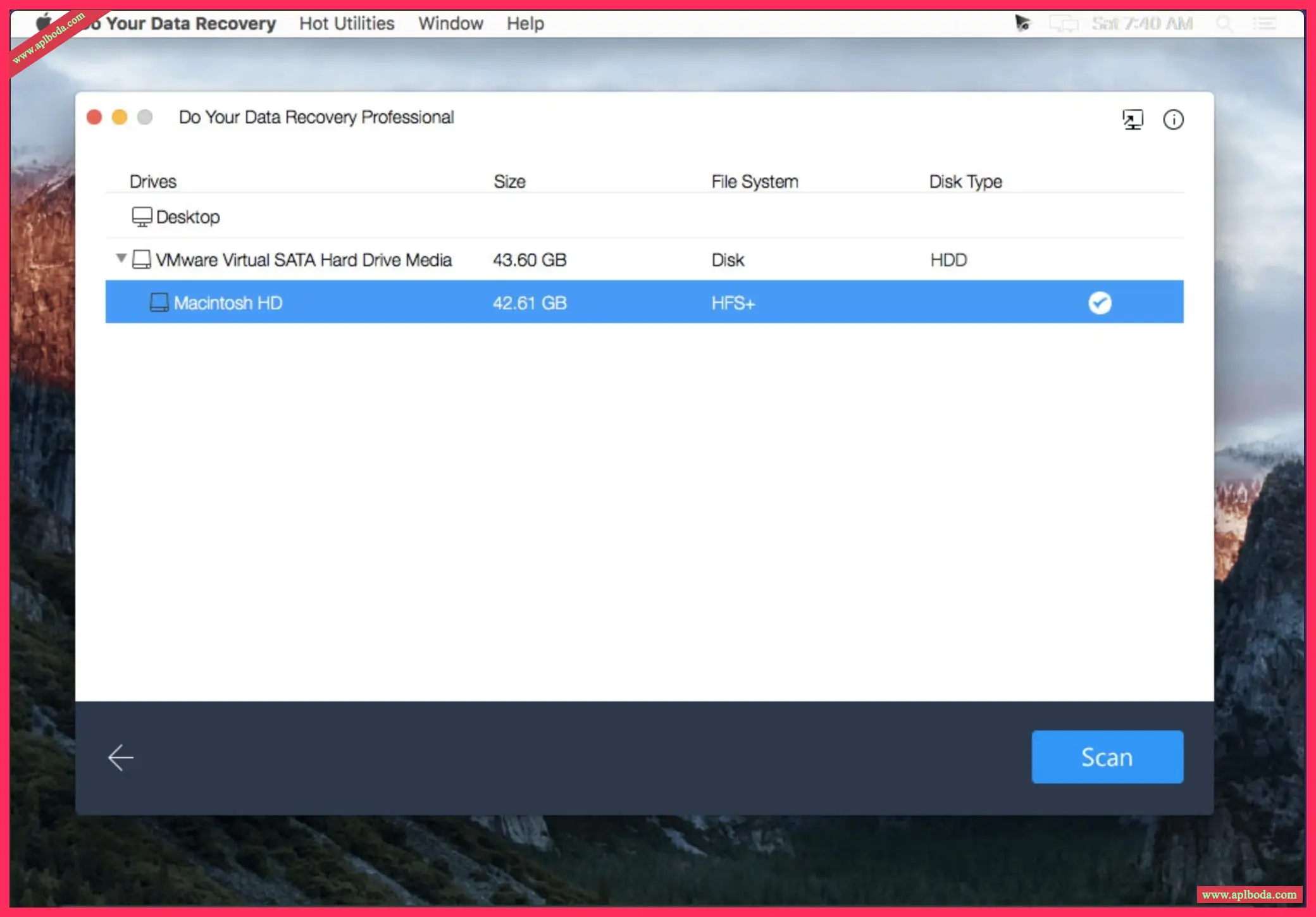Collapse the VMware Virtual SATA drive tree

(121, 258)
